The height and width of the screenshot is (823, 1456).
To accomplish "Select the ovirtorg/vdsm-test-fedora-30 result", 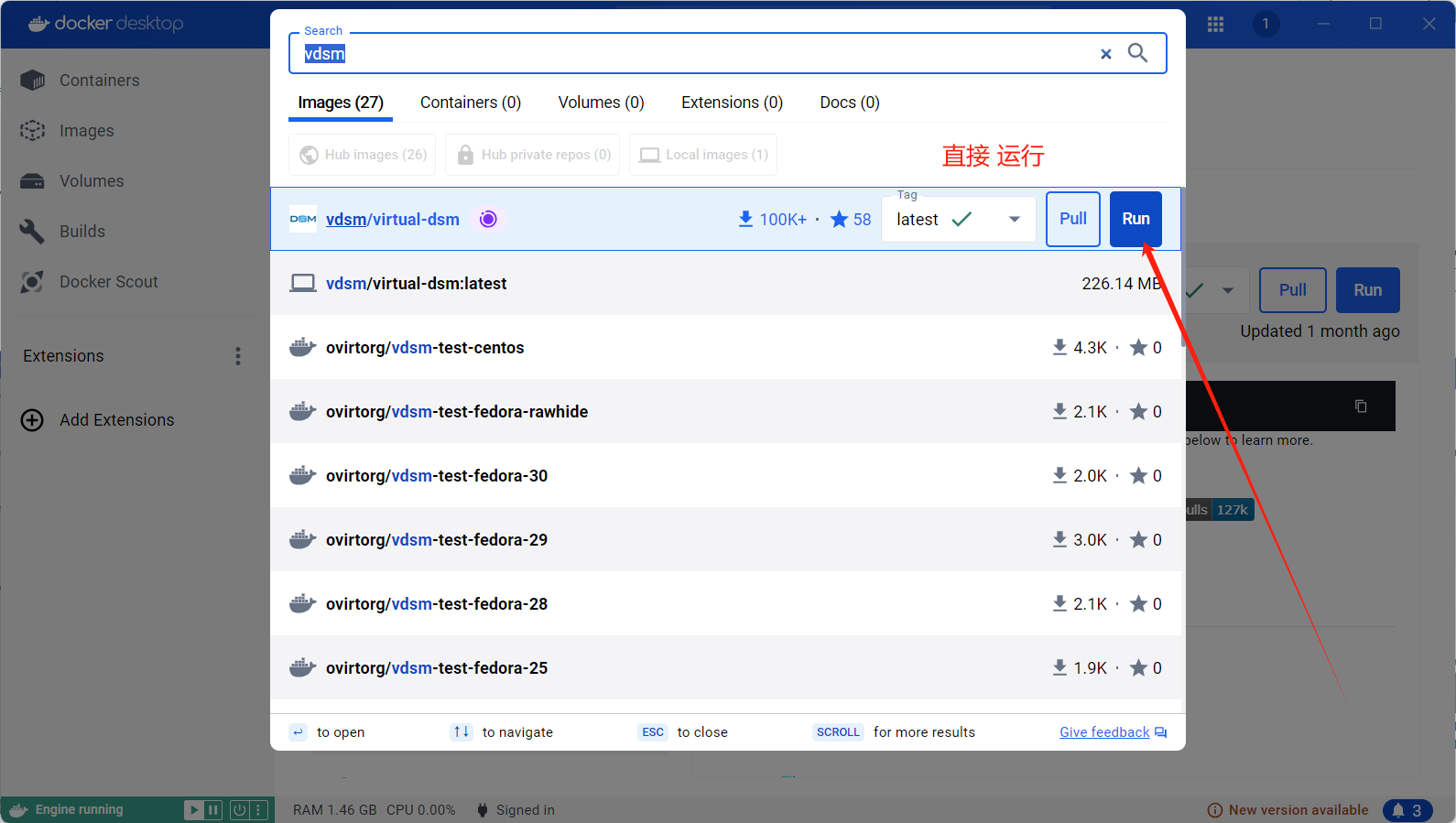I will [725, 475].
